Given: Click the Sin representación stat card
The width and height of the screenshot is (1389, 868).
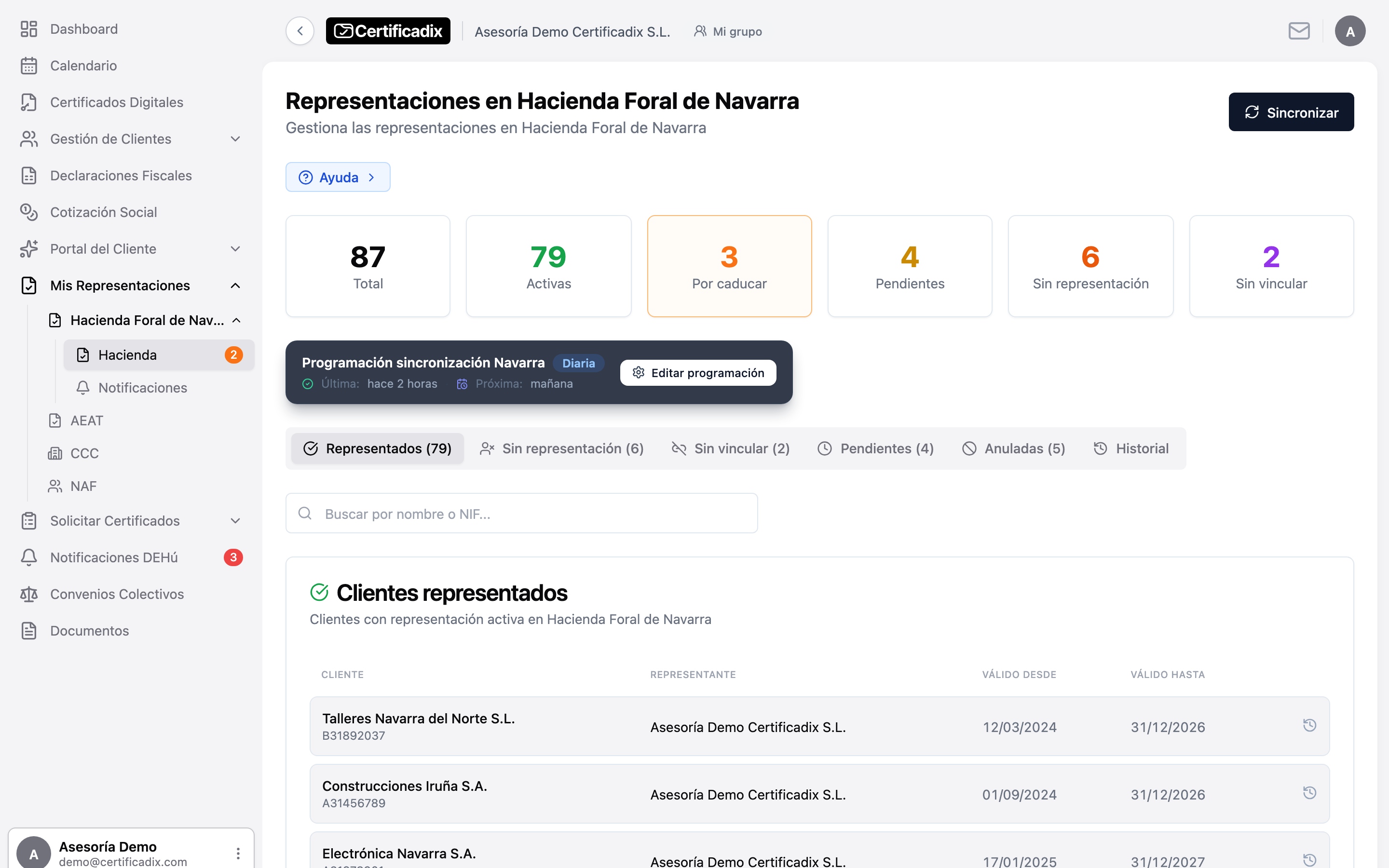Looking at the screenshot, I should click(1090, 266).
